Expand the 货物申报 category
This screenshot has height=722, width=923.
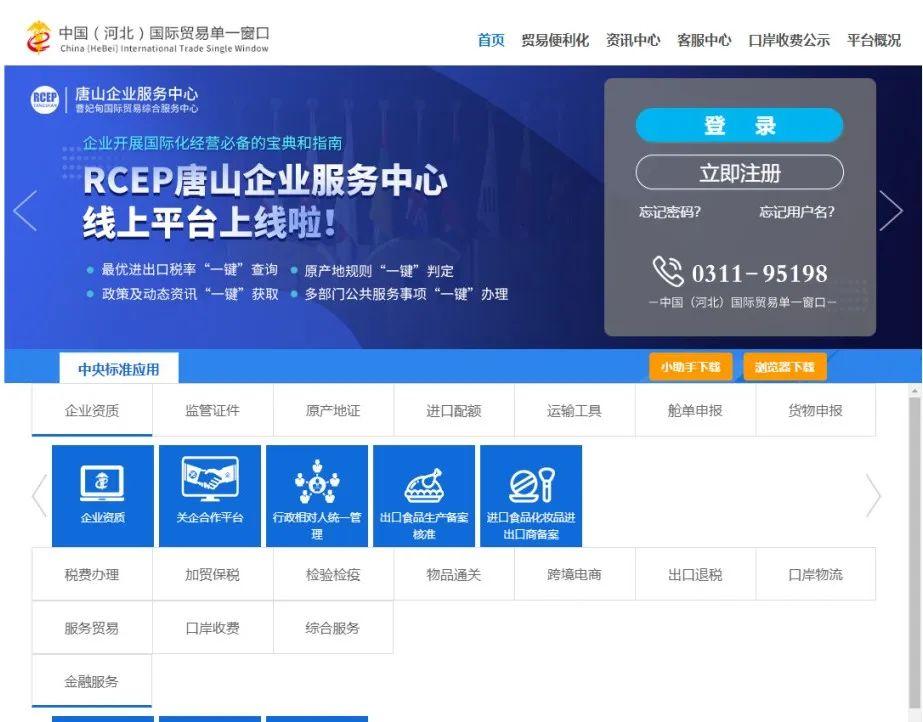point(816,411)
